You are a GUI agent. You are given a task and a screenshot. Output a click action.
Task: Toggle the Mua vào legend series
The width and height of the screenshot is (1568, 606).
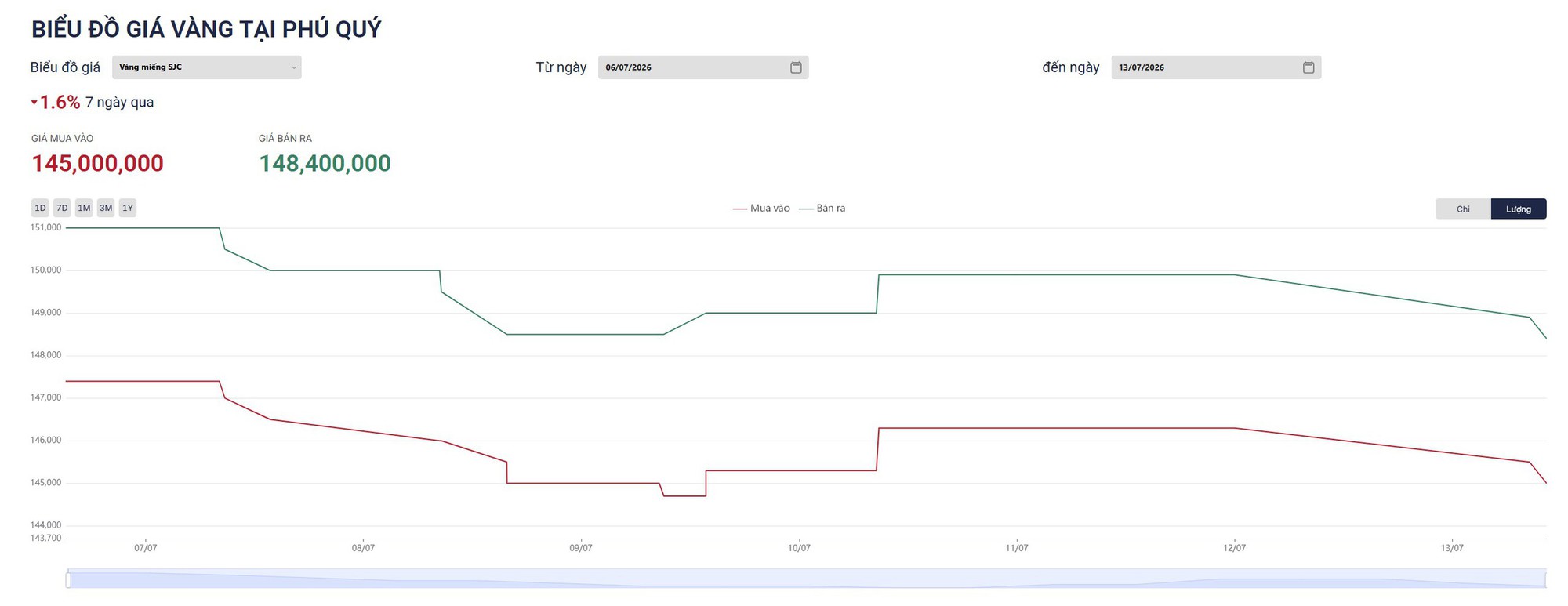[761, 209]
